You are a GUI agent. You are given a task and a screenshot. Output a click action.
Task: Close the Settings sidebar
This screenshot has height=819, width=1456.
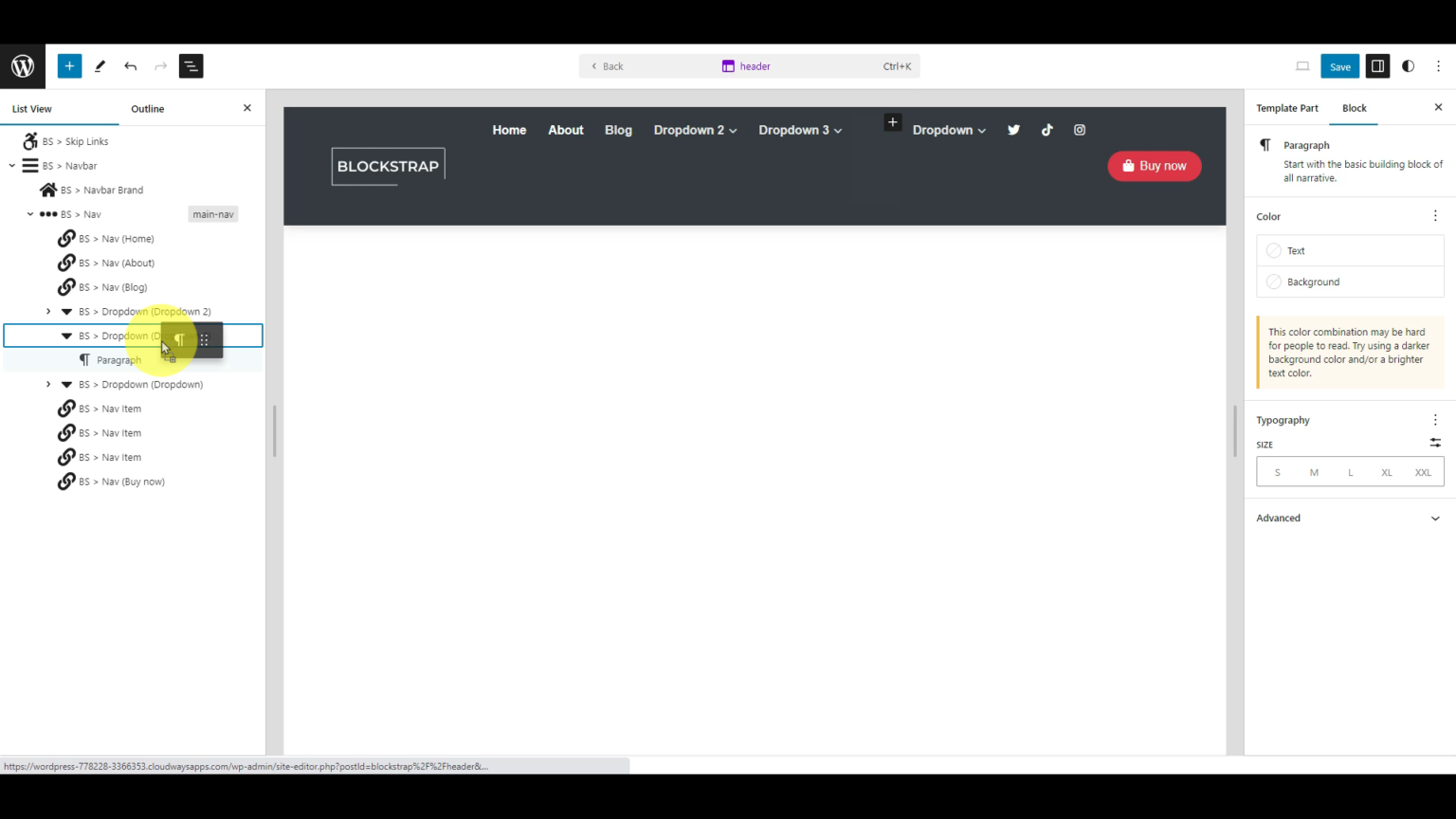[x=1438, y=108]
